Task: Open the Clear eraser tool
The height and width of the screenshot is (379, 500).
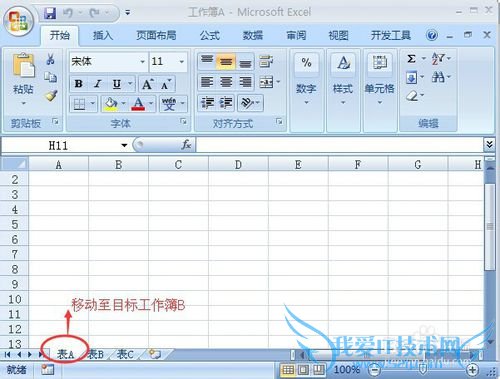Action: (x=412, y=96)
